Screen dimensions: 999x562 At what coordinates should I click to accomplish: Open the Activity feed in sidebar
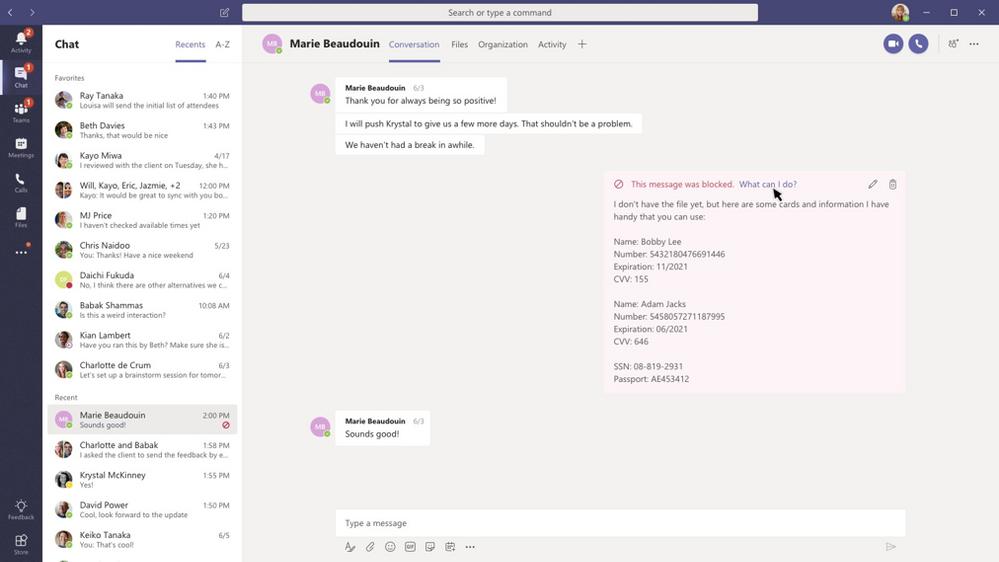[21, 41]
